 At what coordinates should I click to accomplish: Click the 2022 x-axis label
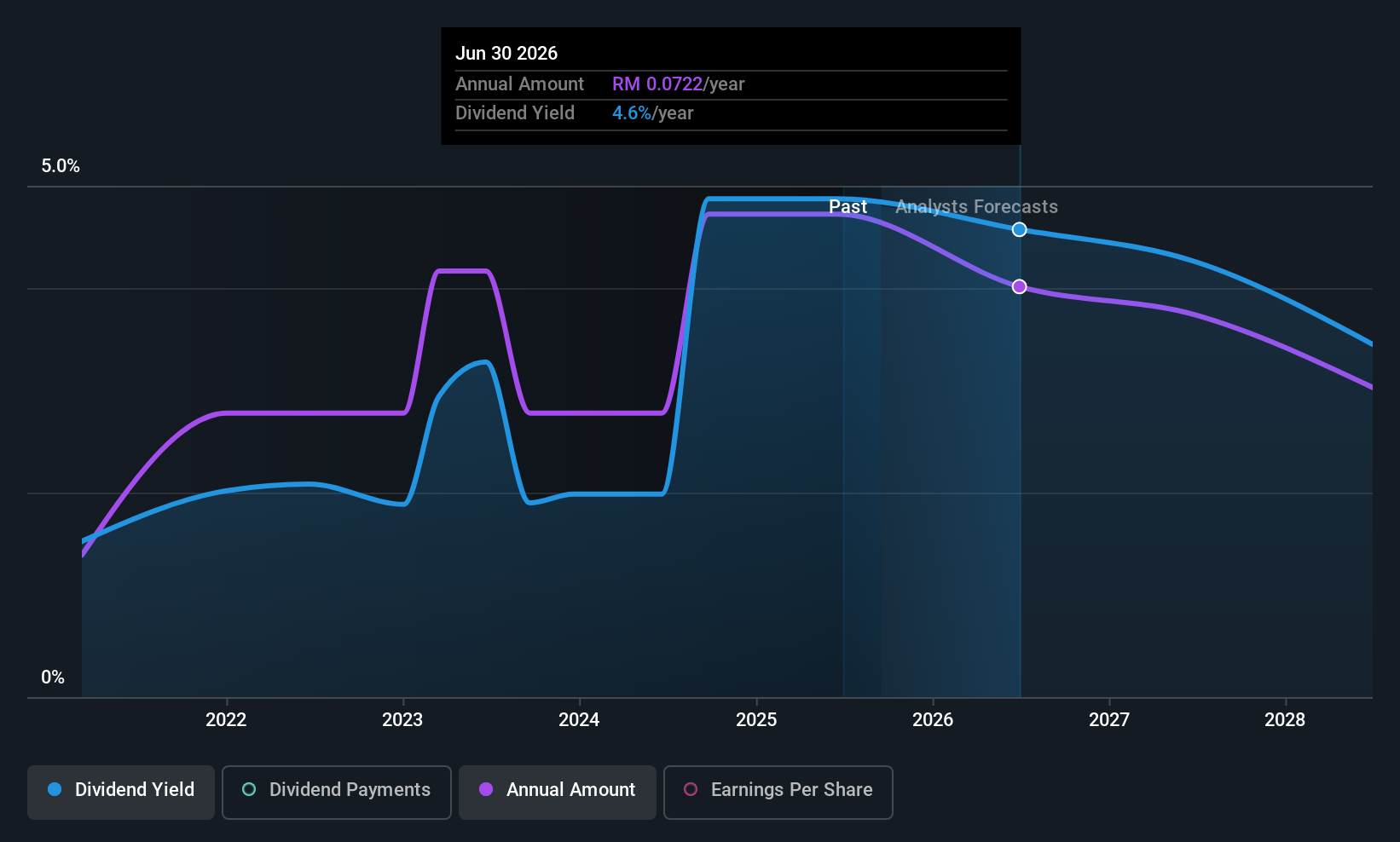(226, 720)
